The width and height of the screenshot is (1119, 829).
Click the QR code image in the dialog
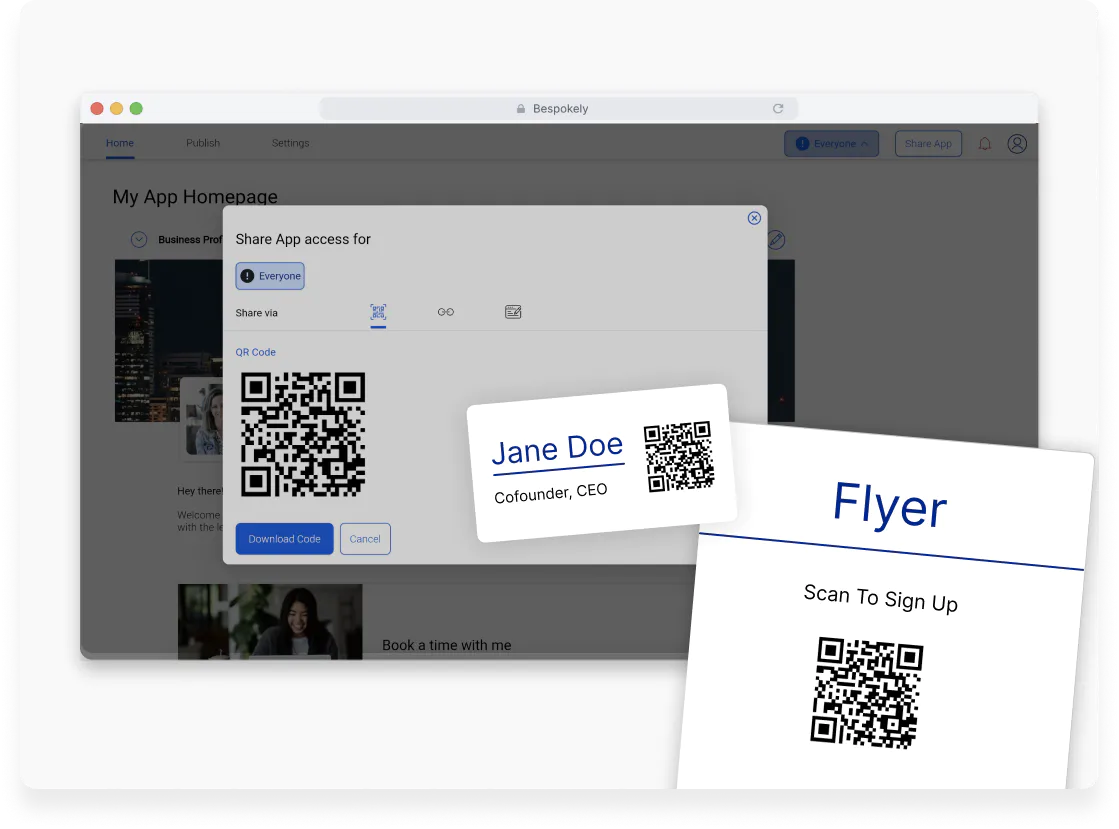303,434
